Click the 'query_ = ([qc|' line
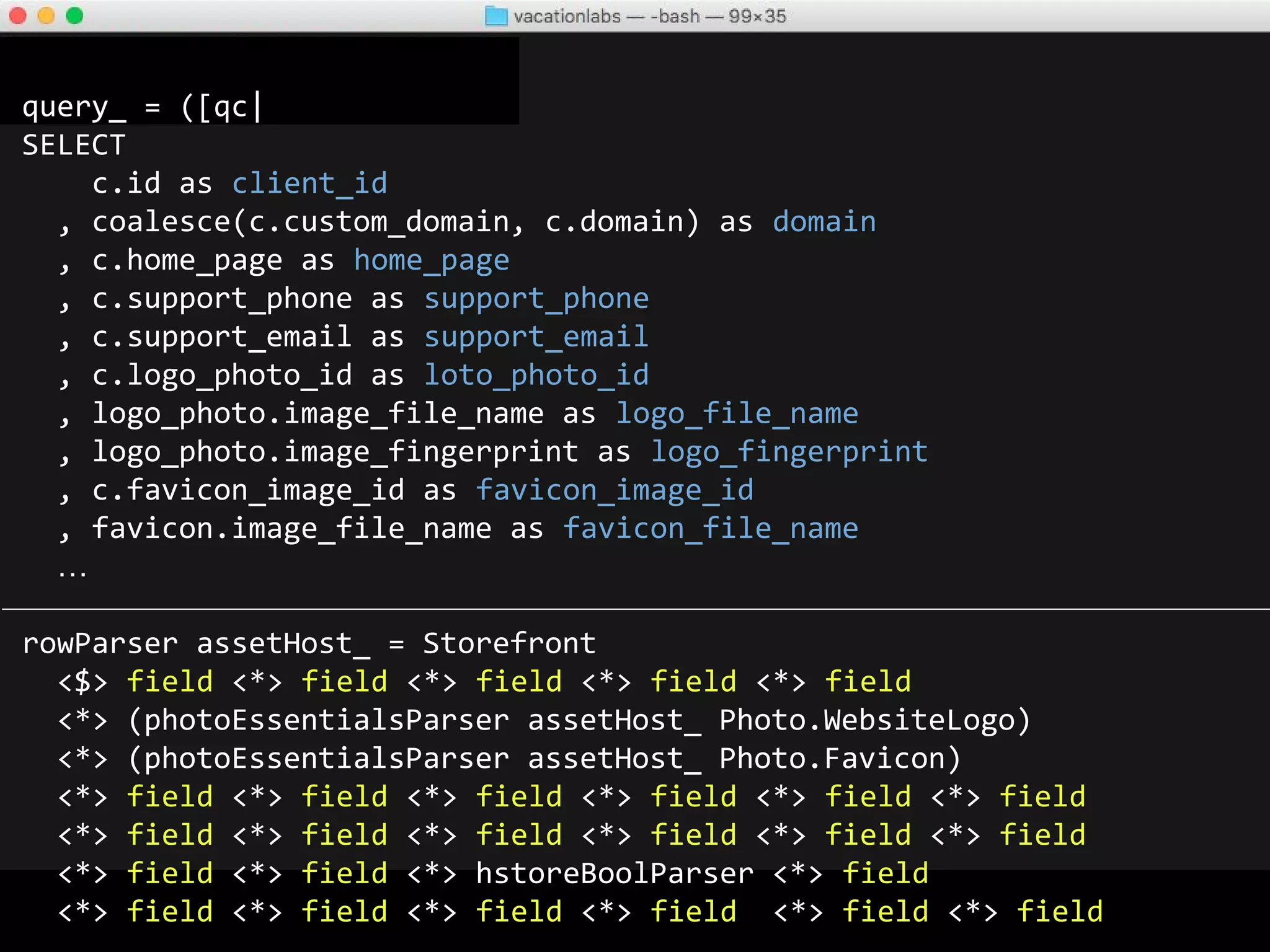 point(142,108)
